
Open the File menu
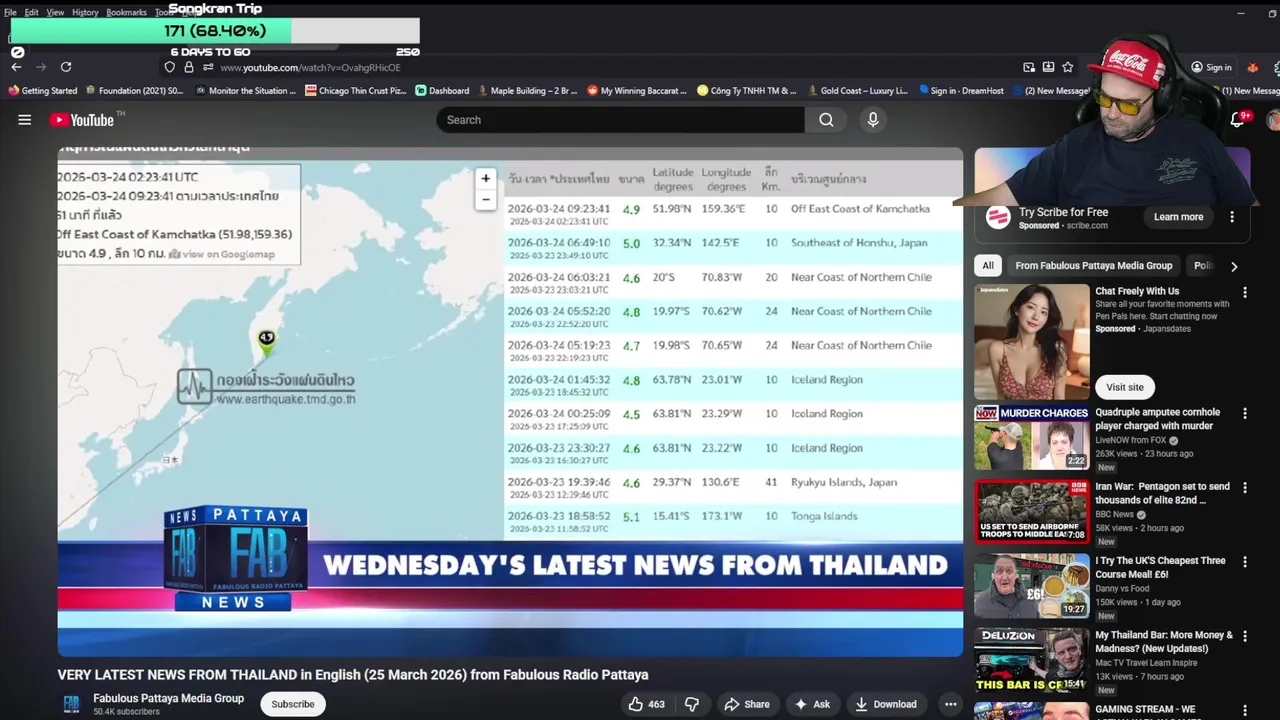click(10, 12)
